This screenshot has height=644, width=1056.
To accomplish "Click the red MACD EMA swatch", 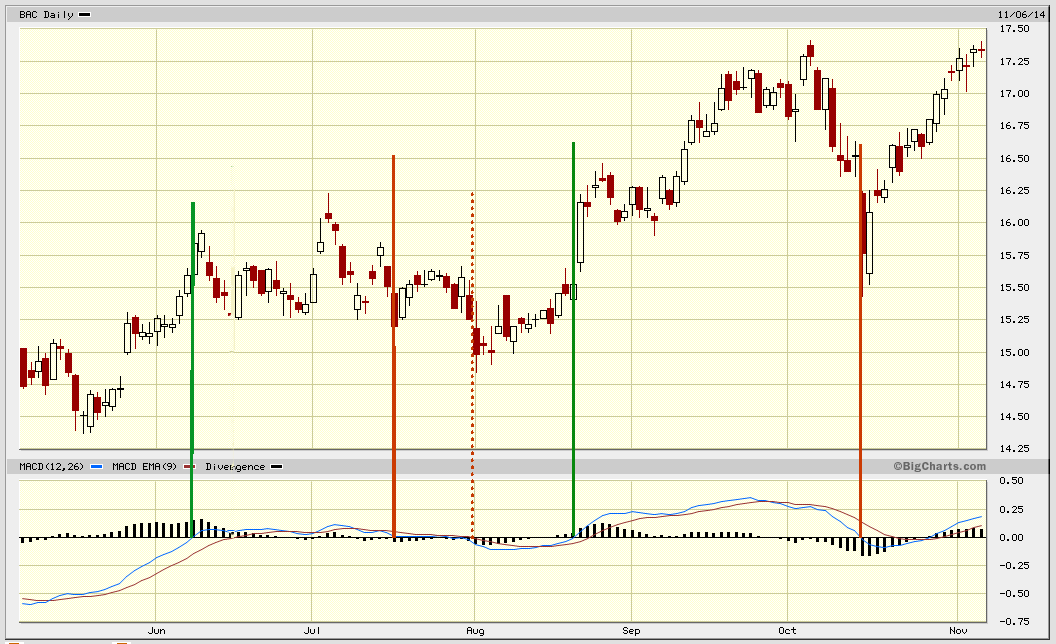I will point(189,466).
